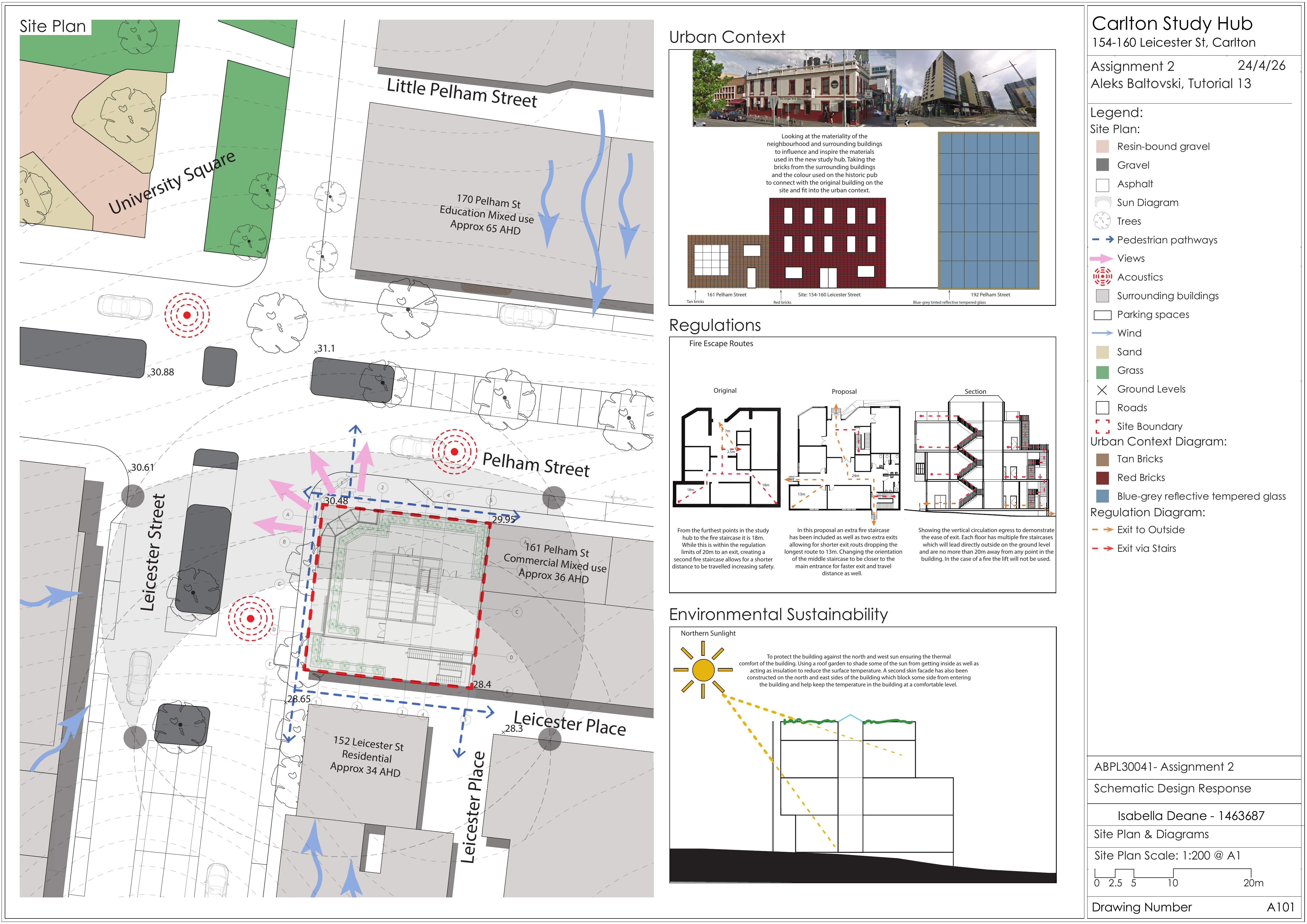The height and width of the screenshot is (924, 1307).
Task: Click the ground level value 30.88
Action: (x=162, y=372)
